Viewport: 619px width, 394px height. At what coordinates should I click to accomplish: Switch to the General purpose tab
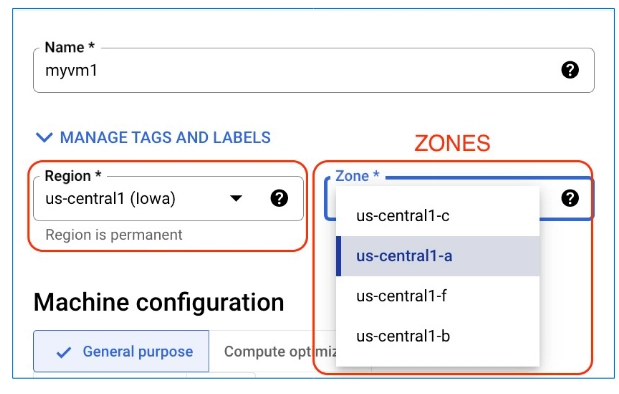point(121,351)
